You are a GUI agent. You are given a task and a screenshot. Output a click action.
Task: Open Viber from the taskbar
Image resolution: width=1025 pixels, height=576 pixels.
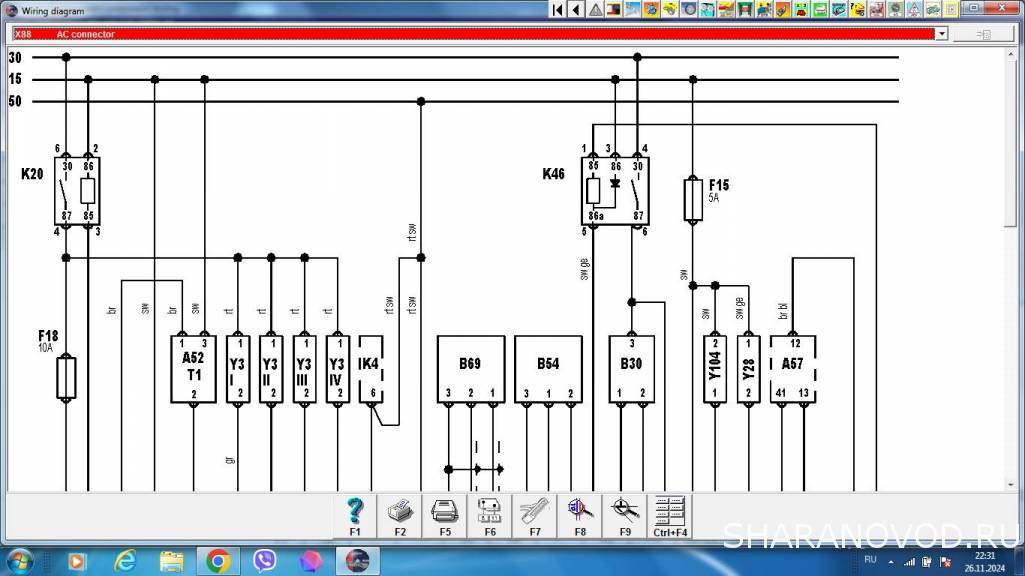tap(265, 561)
